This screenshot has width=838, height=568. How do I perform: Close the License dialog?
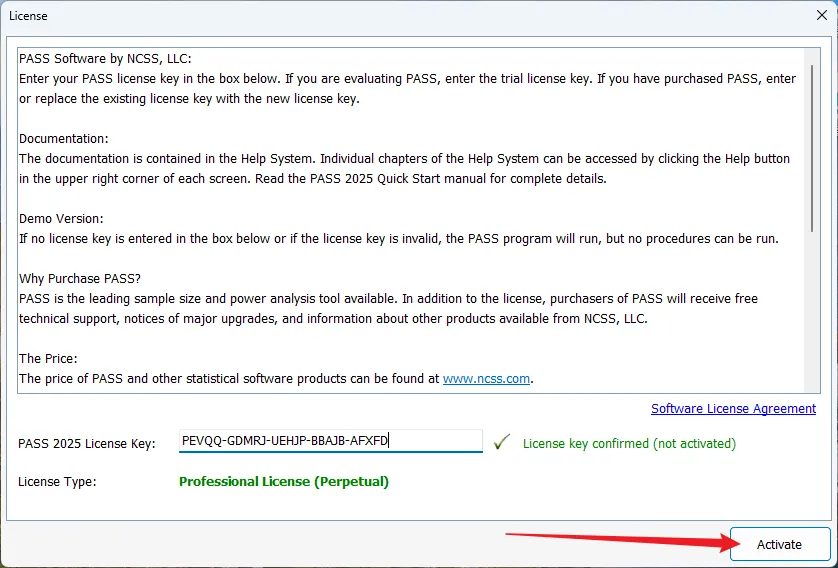[821, 15]
